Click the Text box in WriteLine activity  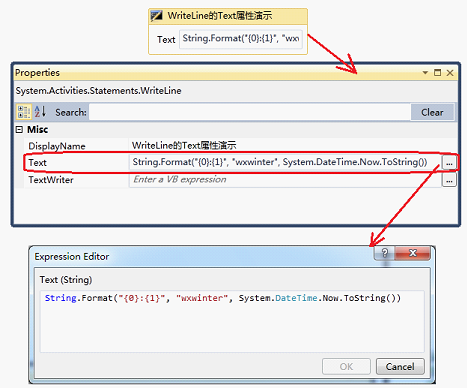pos(241,39)
